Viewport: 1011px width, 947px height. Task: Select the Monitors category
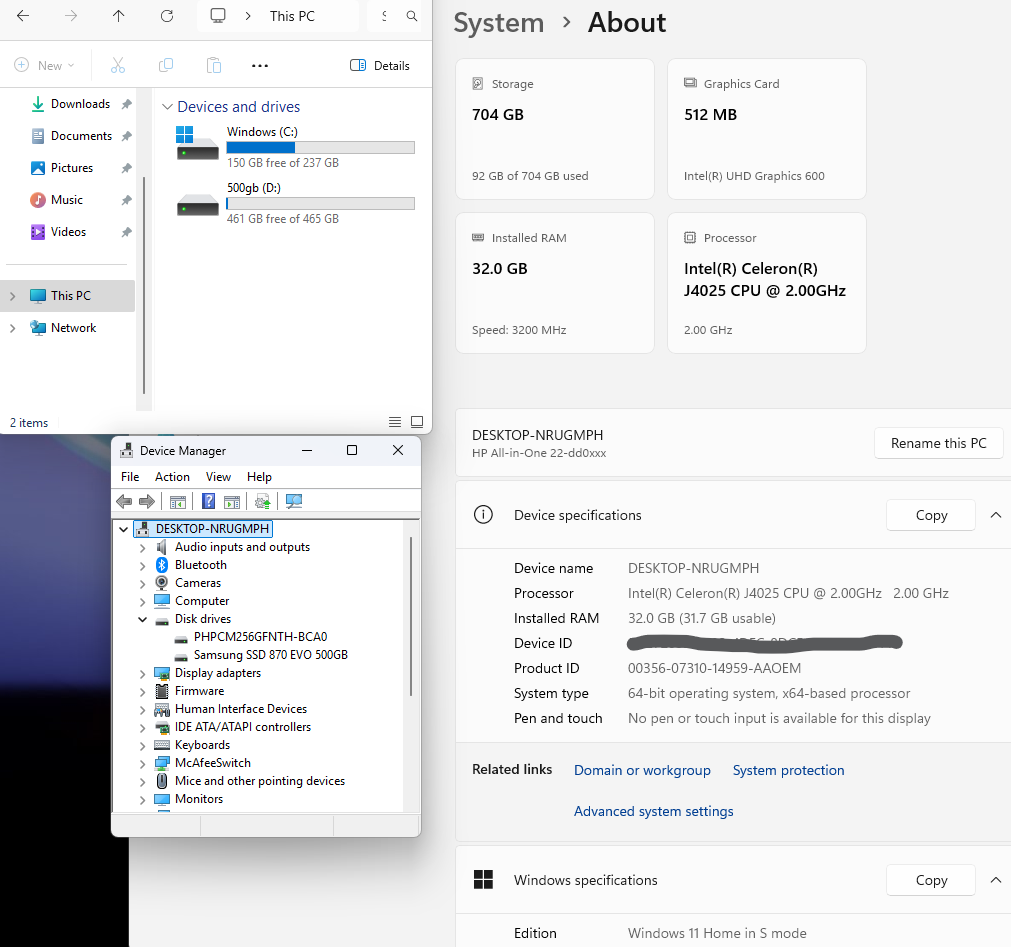[199, 799]
